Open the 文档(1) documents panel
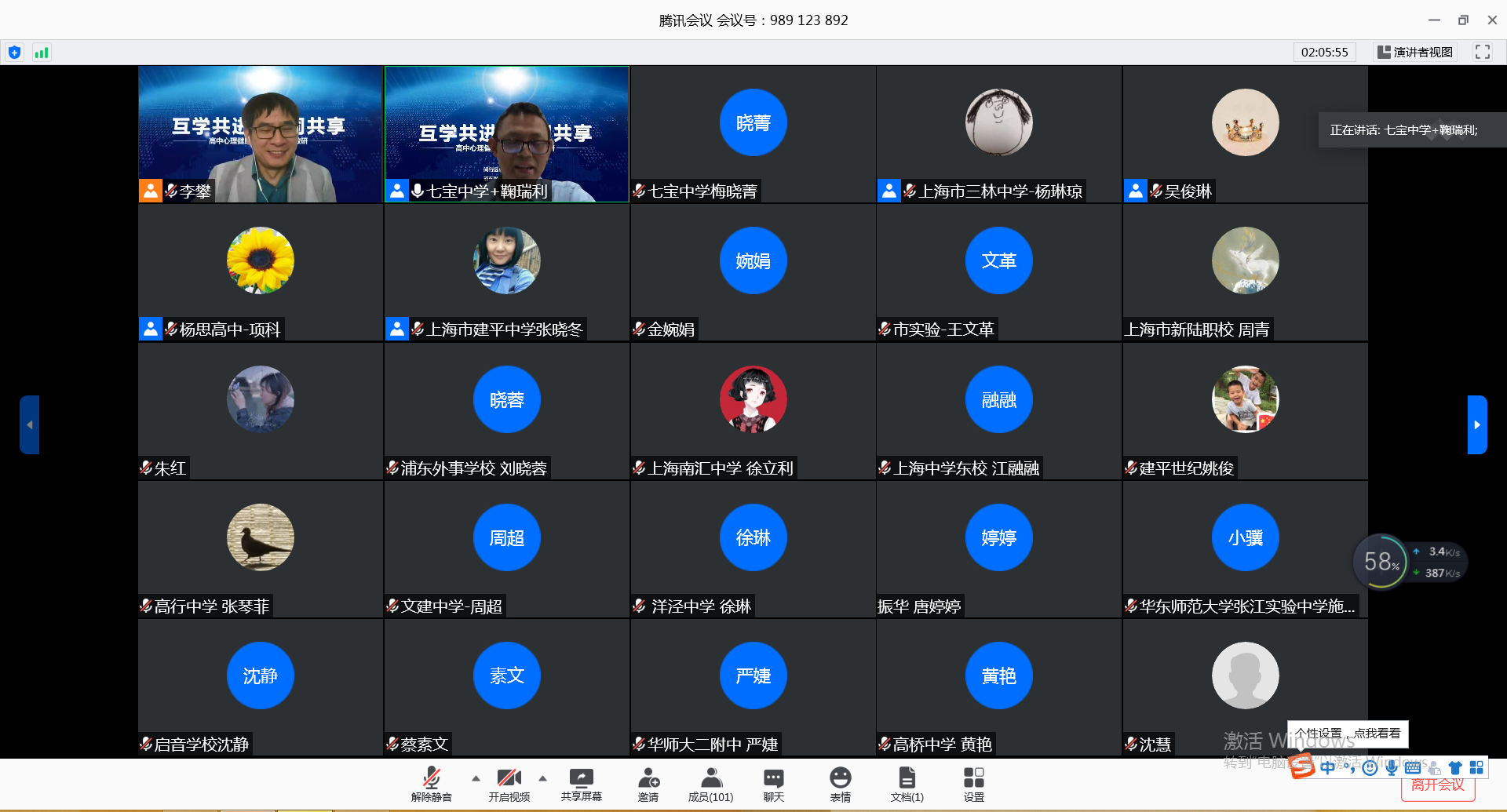 (x=907, y=785)
